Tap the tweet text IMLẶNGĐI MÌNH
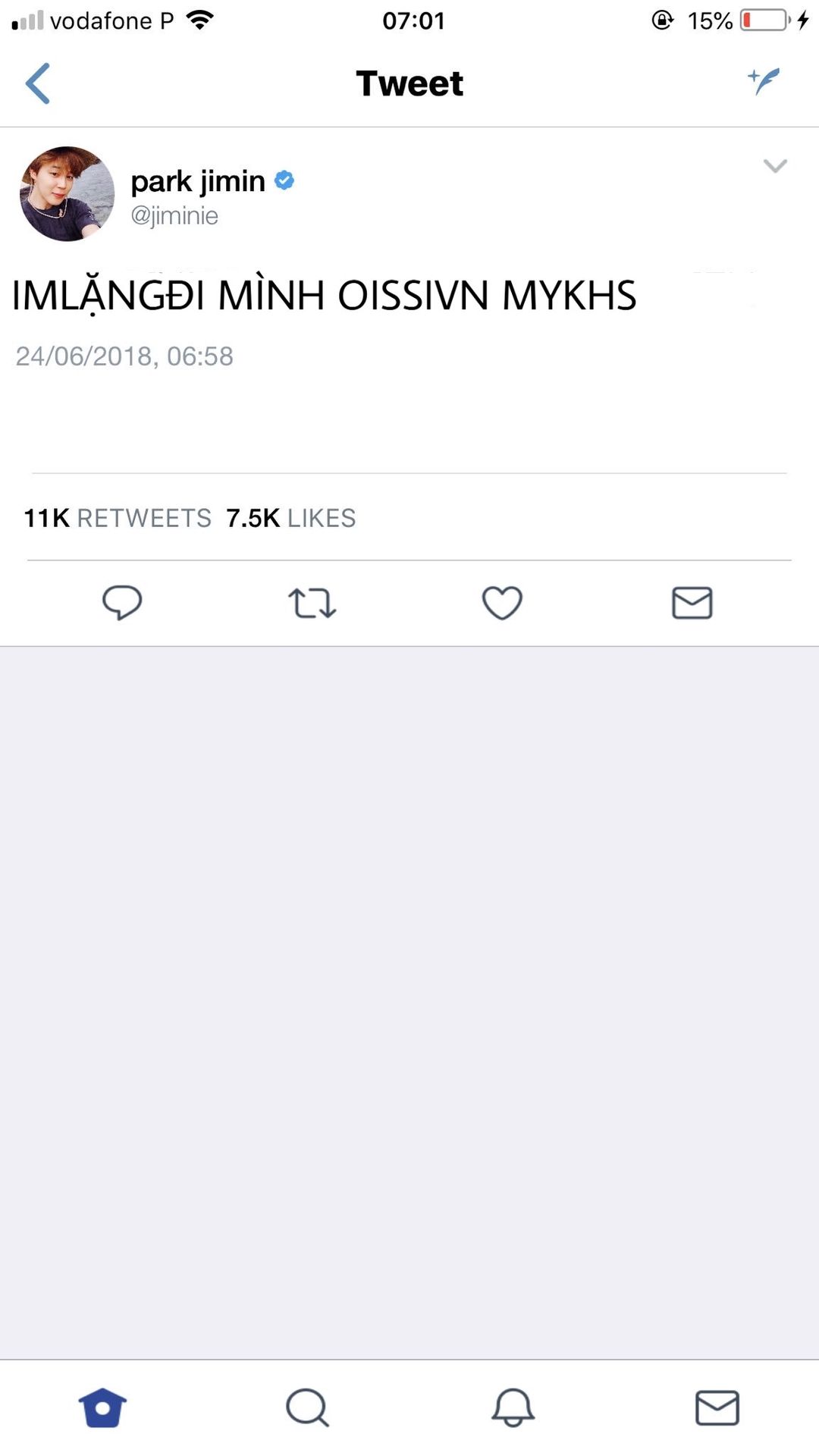Screen dimensions: 819x1456 coord(324,296)
